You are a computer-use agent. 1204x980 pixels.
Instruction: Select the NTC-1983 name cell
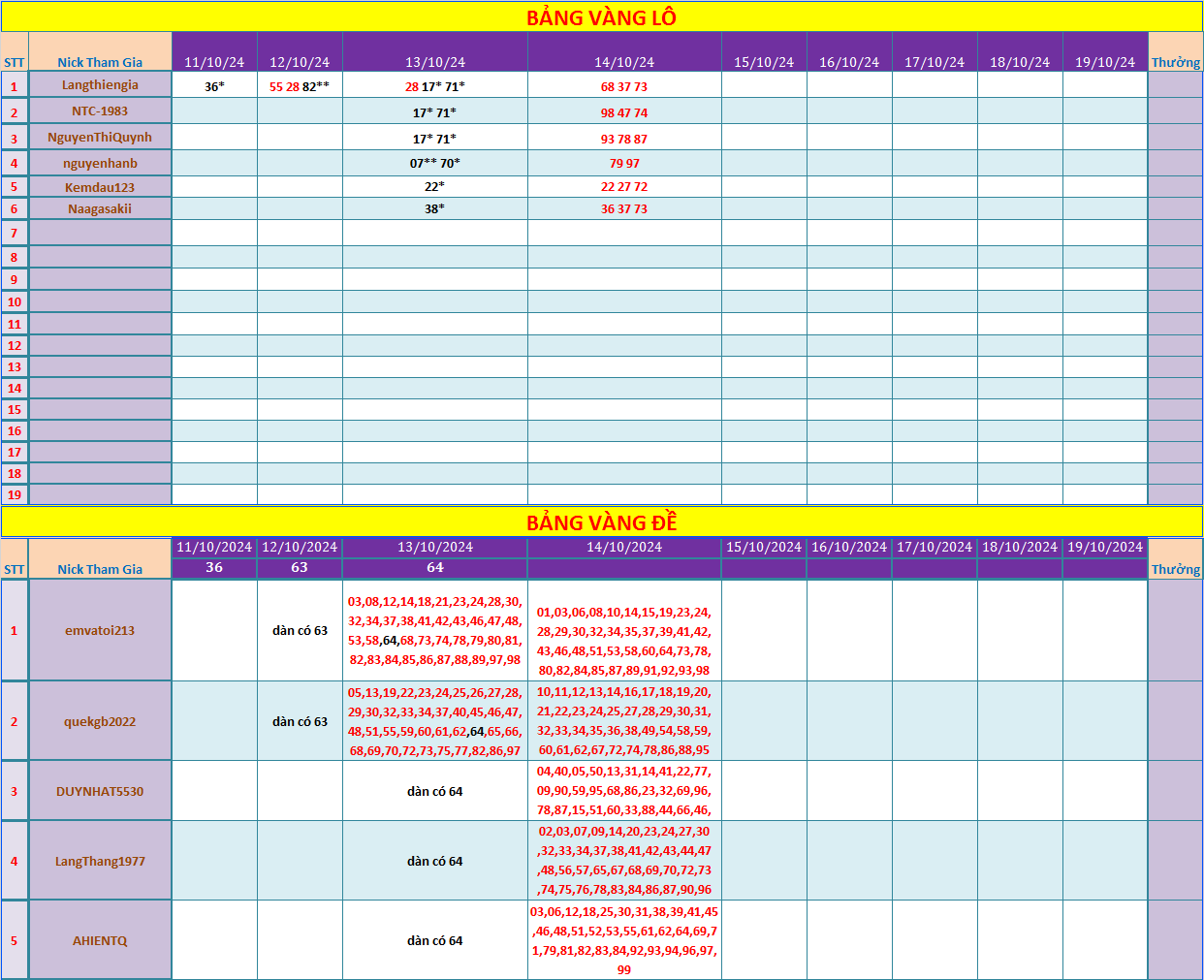[100, 111]
